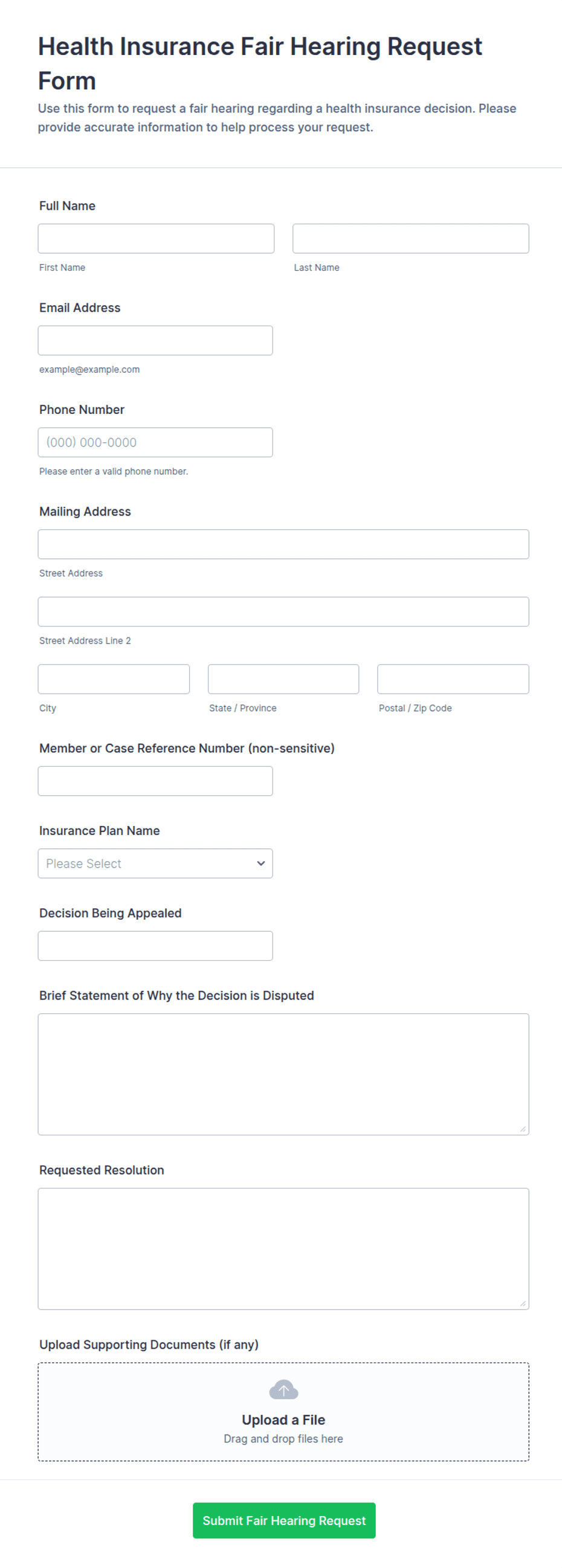
Task: Select the Decision Being Appealed field
Action: (155, 945)
